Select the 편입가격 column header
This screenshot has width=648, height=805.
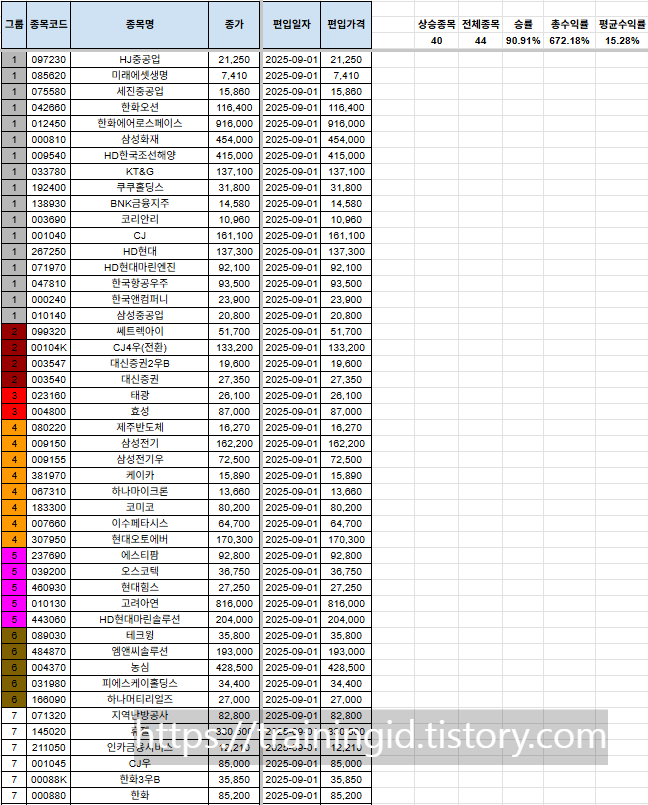(x=346, y=25)
